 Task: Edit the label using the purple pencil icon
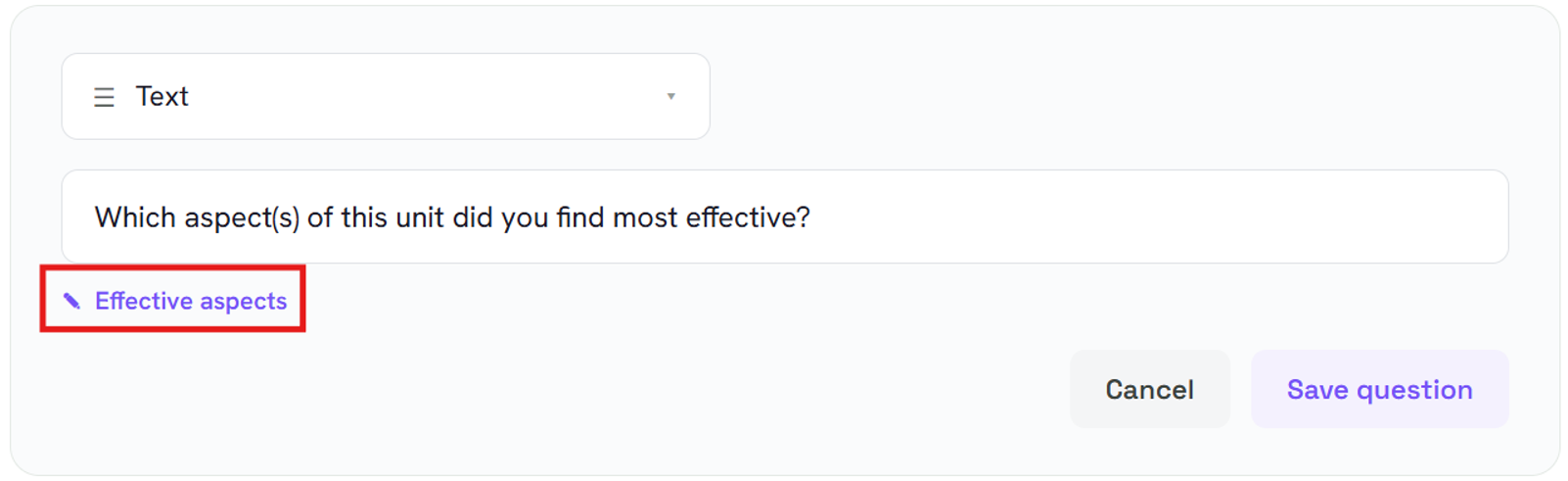(71, 301)
